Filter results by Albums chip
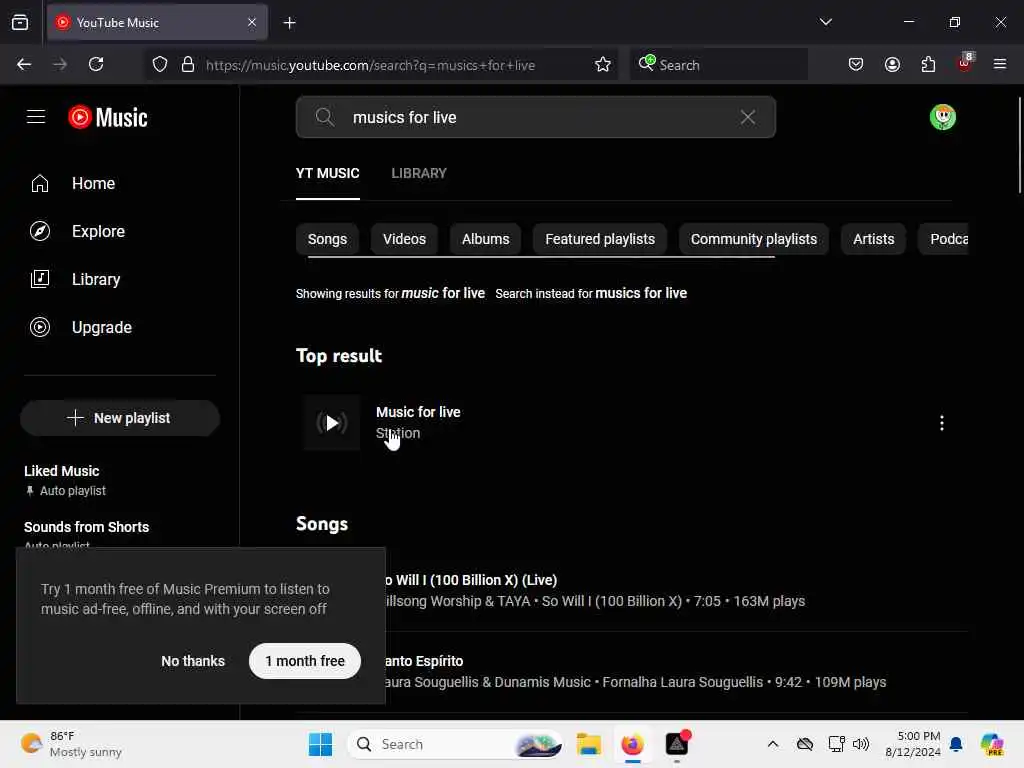The image size is (1024, 768). tap(485, 239)
